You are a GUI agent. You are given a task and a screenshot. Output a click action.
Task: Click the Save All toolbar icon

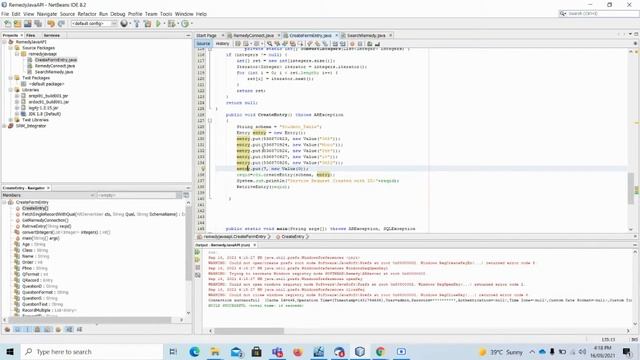38,24
